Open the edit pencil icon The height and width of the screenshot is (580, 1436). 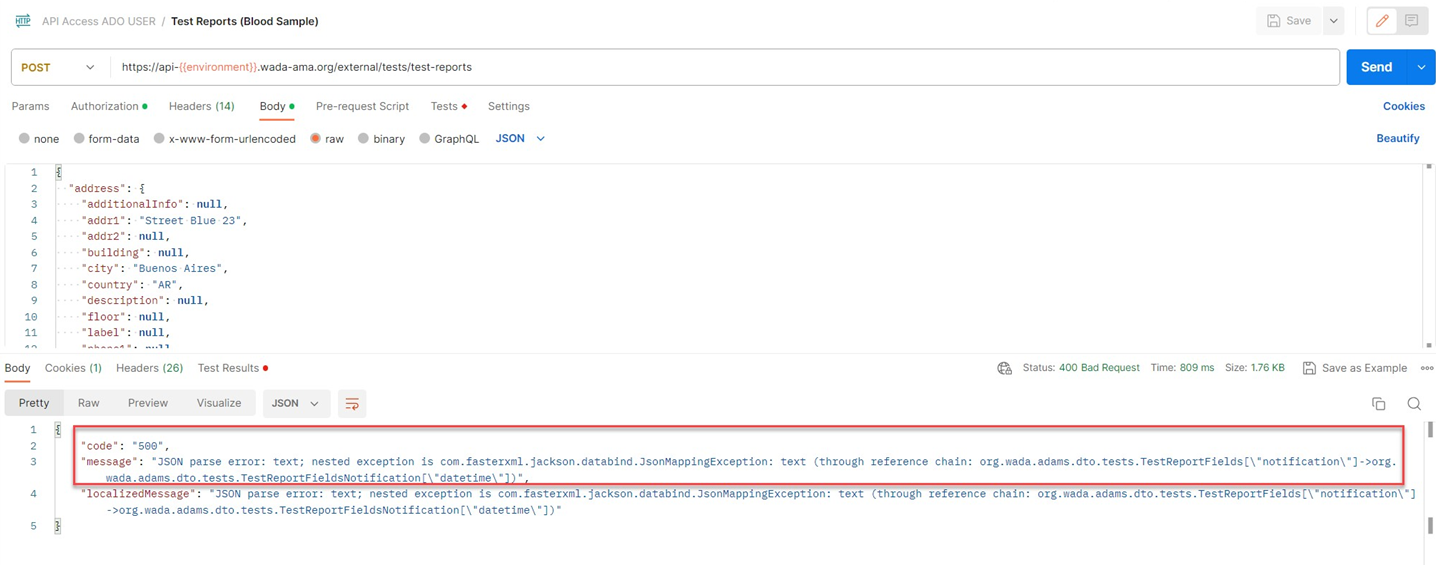point(1382,21)
